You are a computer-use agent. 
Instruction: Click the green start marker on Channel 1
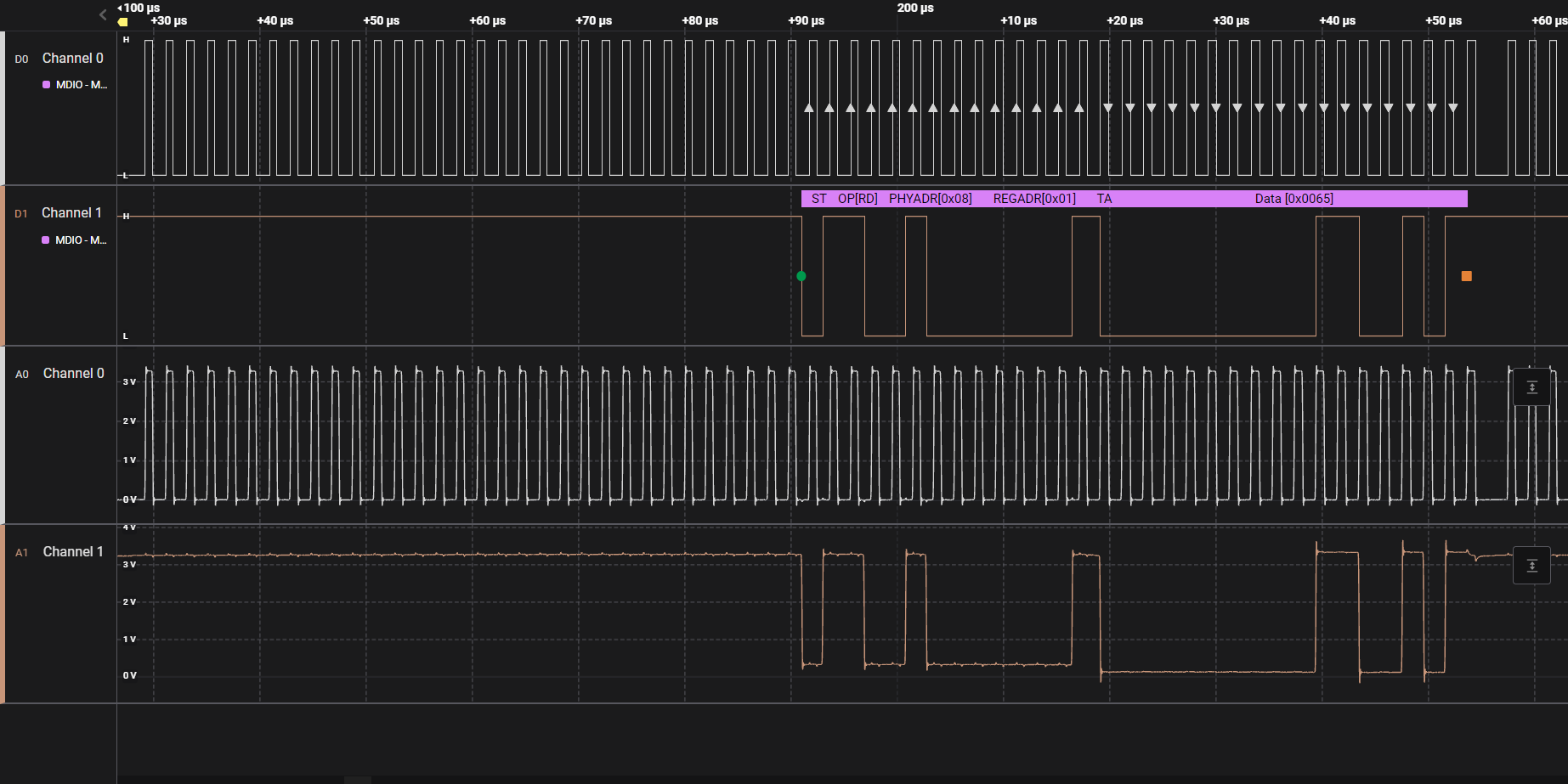(801, 276)
